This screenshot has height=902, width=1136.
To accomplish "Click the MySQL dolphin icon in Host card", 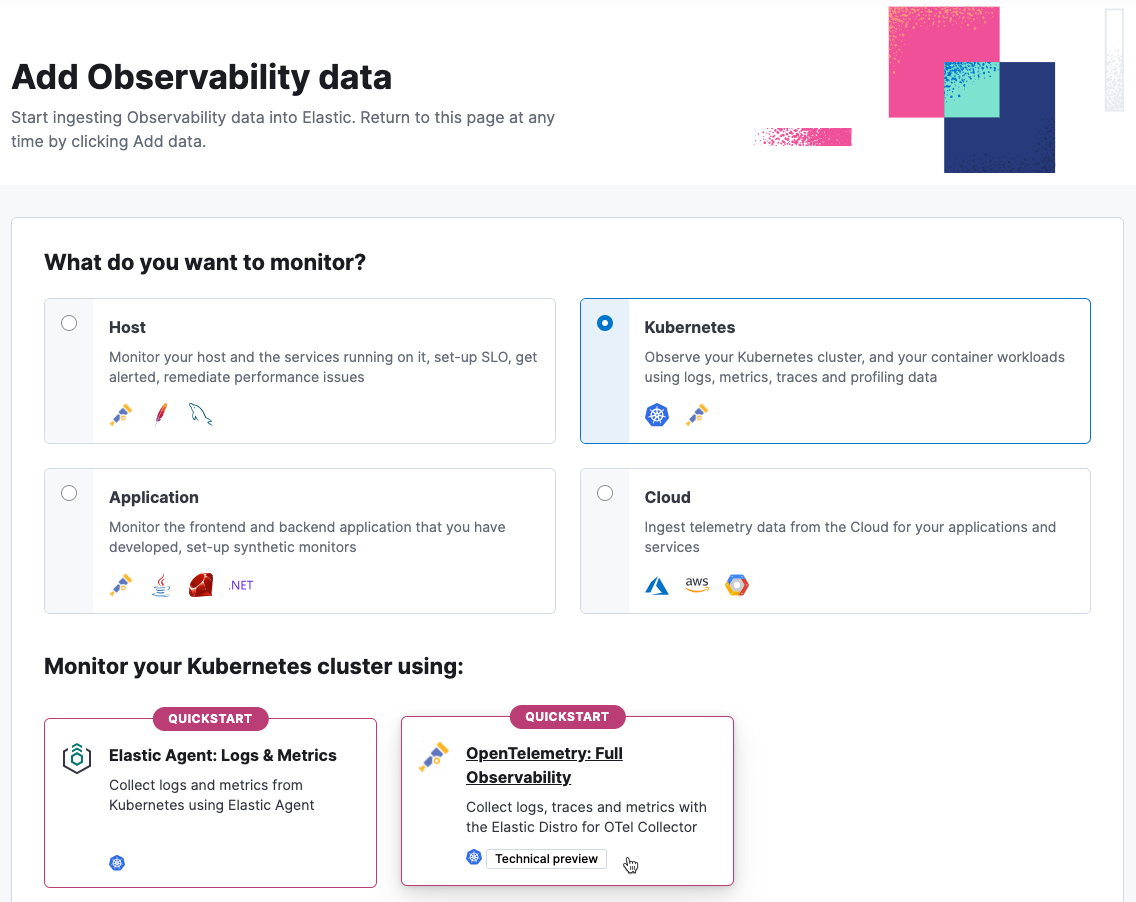I will coord(201,415).
